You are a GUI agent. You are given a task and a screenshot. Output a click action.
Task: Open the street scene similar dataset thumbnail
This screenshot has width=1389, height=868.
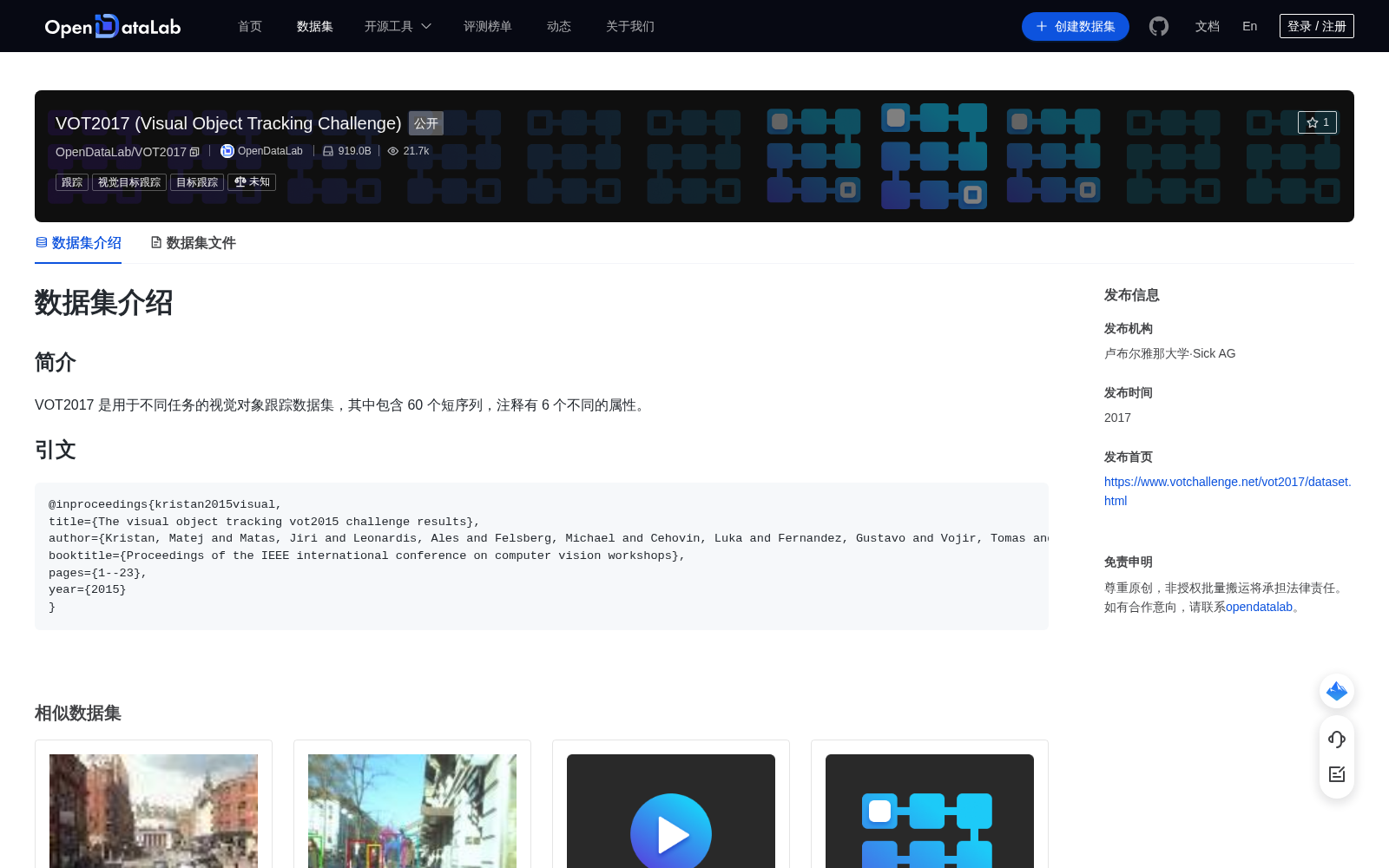412,811
